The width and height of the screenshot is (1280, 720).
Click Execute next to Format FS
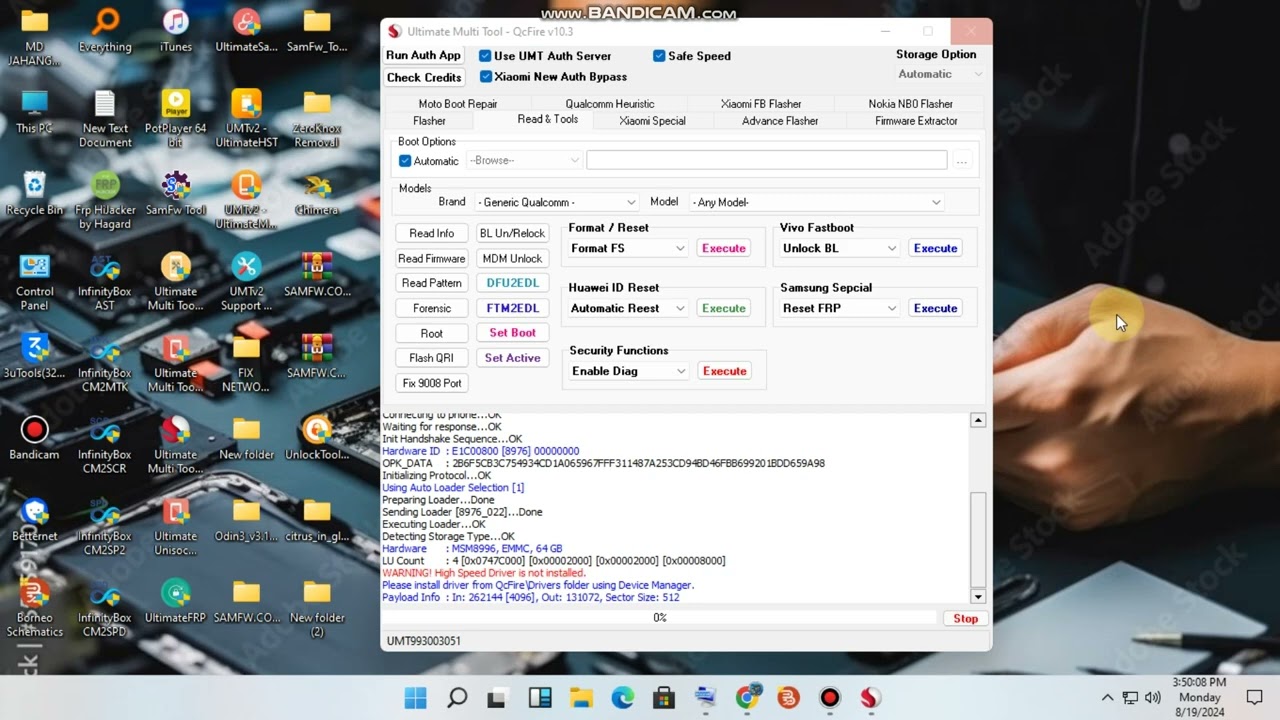[x=724, y=248]
